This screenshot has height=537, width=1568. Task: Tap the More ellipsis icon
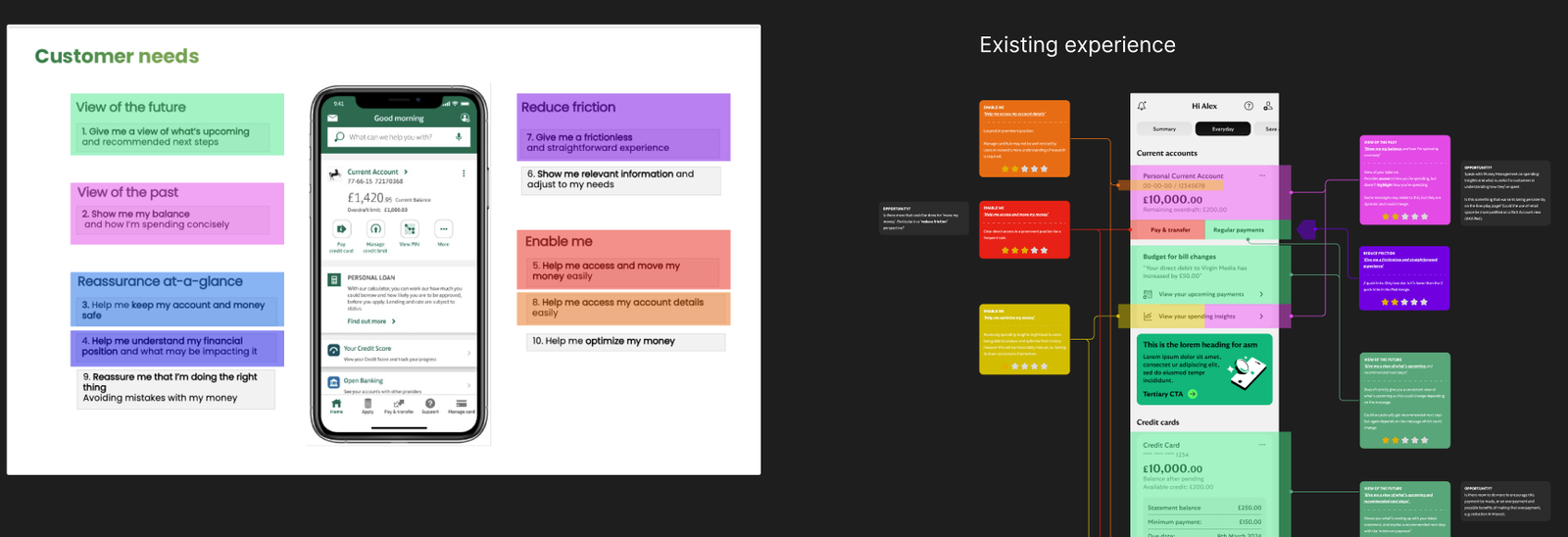coord(443,228)
